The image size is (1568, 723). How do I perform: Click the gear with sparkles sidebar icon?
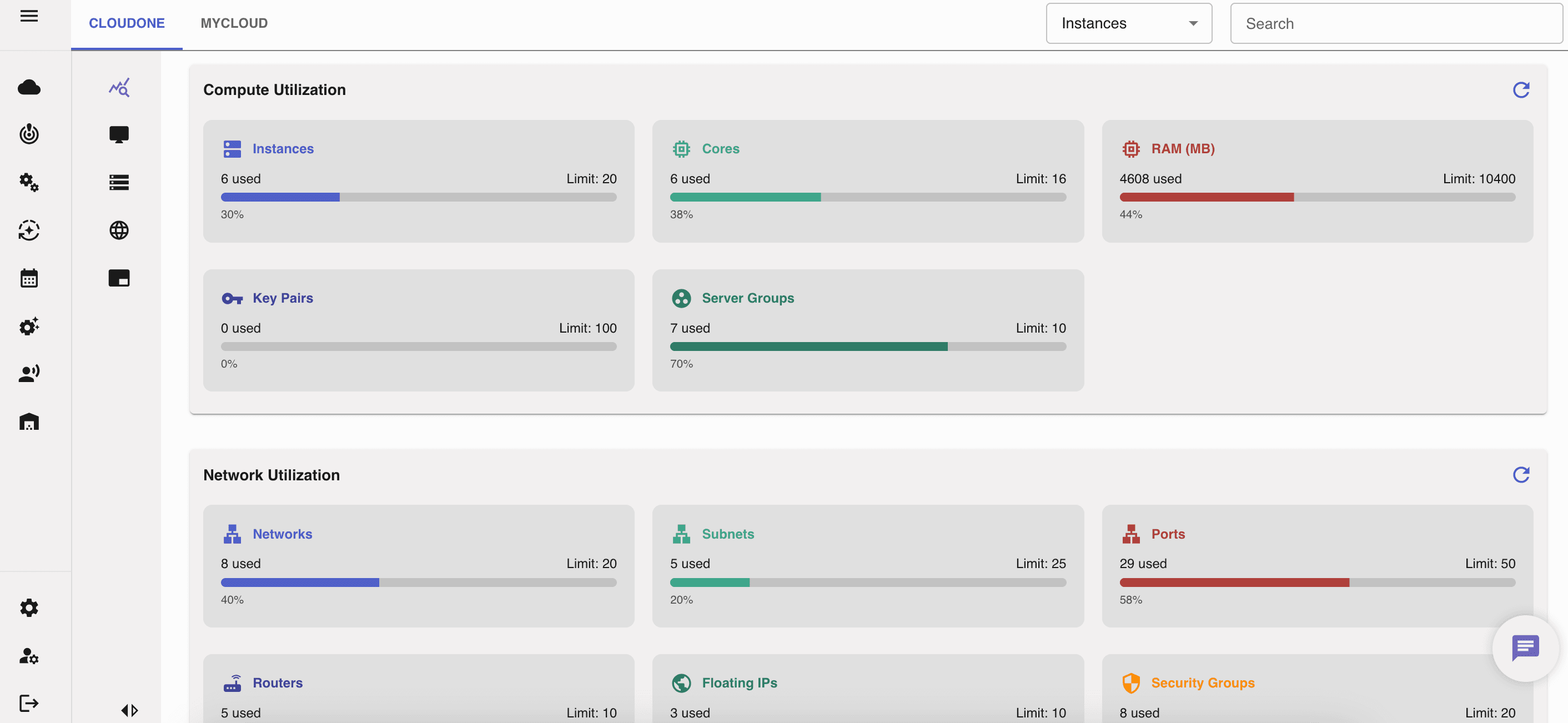point(29,326)
